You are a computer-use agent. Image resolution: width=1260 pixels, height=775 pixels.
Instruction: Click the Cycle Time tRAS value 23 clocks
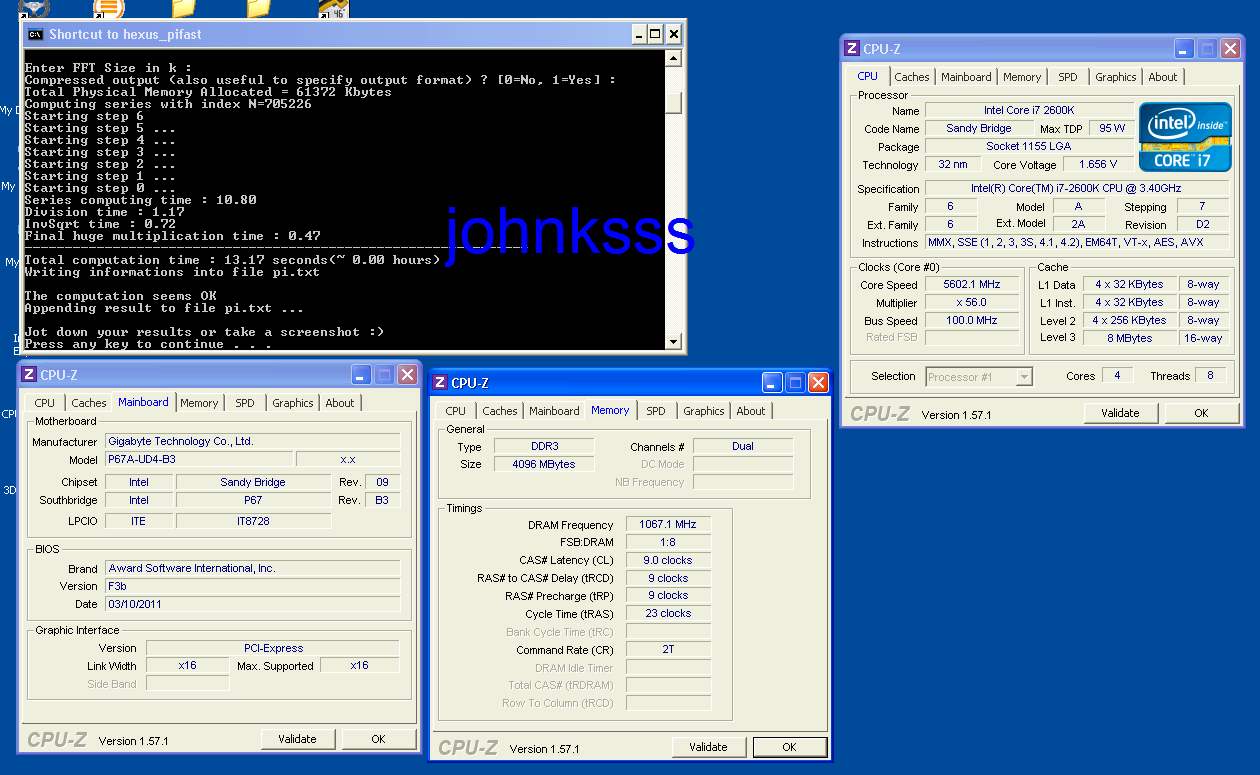click(x=668, y=614)
